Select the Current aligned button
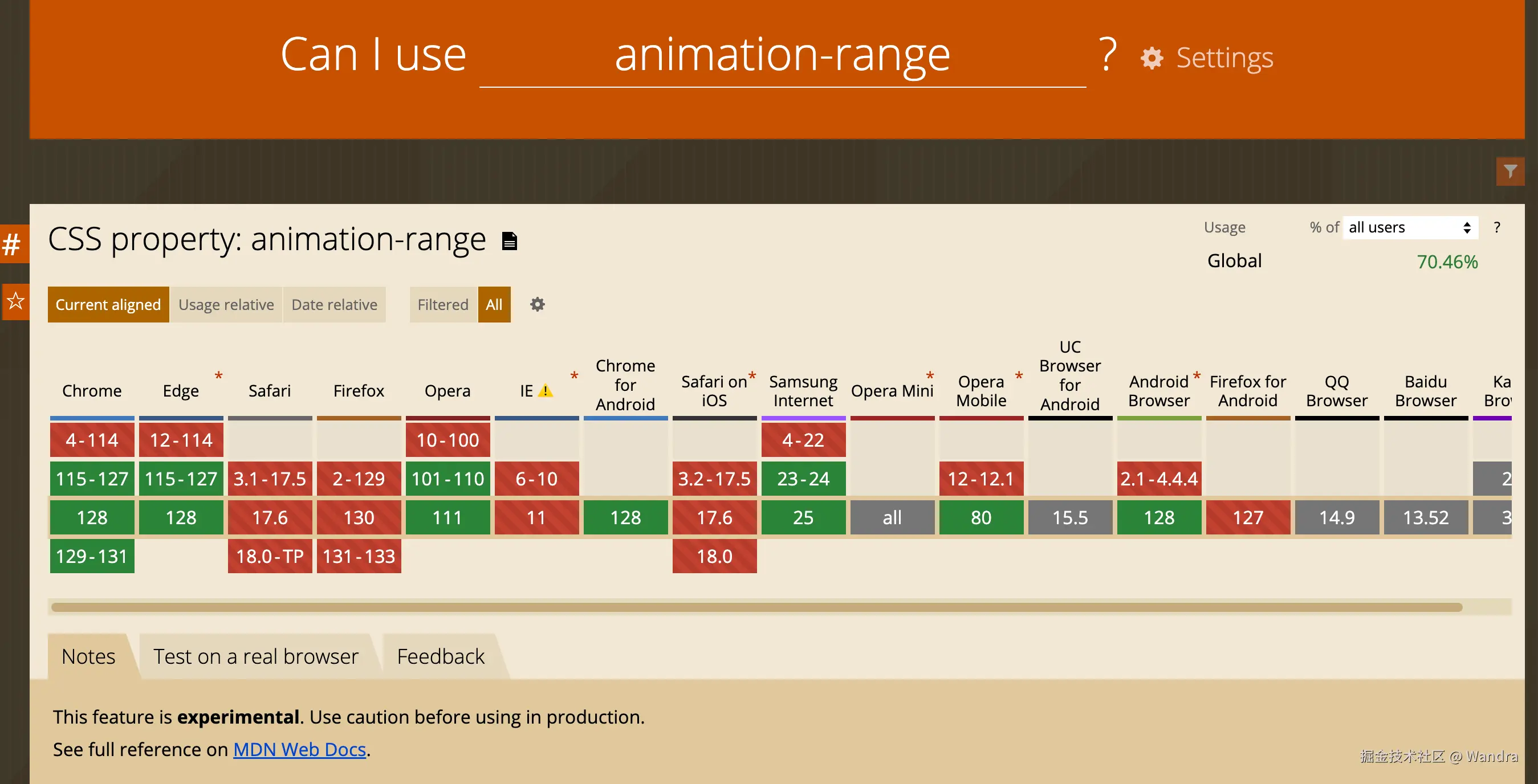This screenshot has height=784, width=1538. 108,304
